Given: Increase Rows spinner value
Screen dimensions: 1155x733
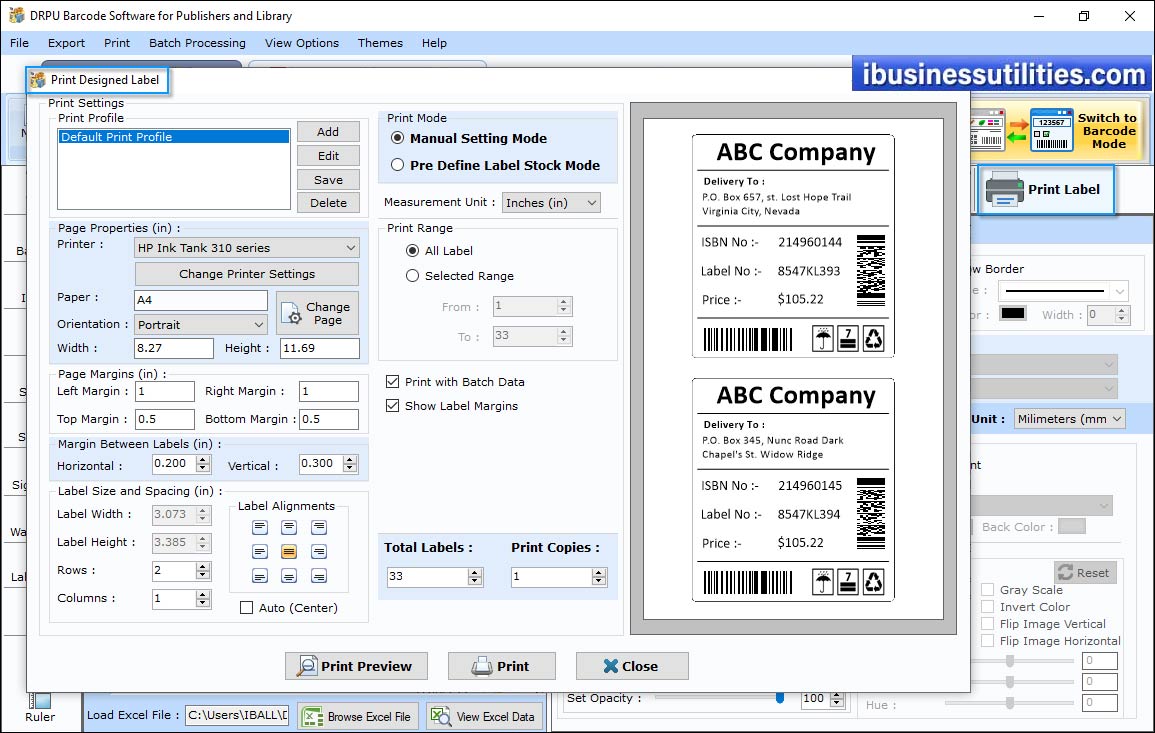Looking at the screenshot, I should click(203, 566).
